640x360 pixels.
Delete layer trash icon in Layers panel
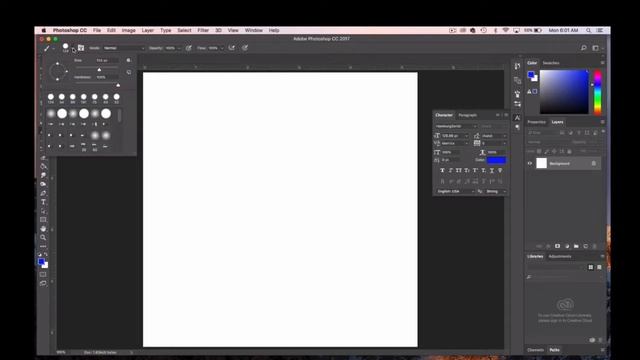(x=595, y=246)
